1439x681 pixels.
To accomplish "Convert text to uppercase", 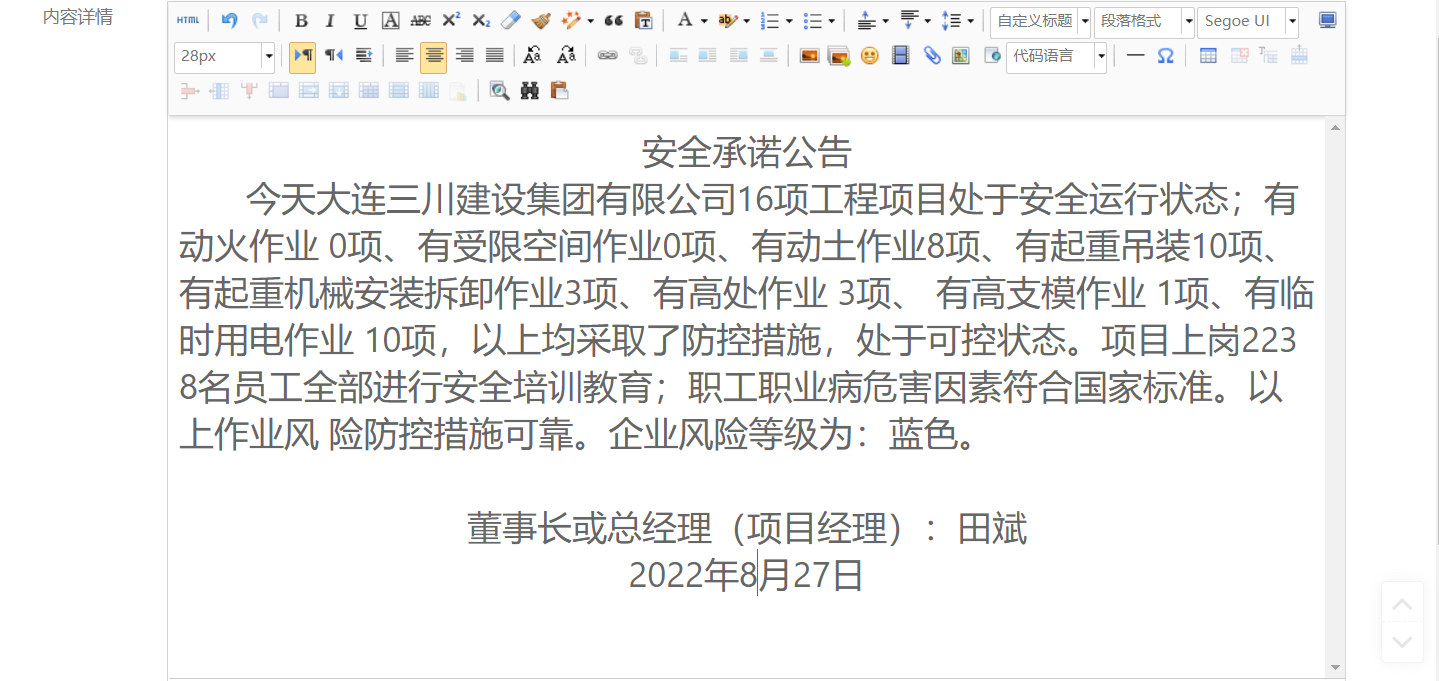I will point(533,56).
